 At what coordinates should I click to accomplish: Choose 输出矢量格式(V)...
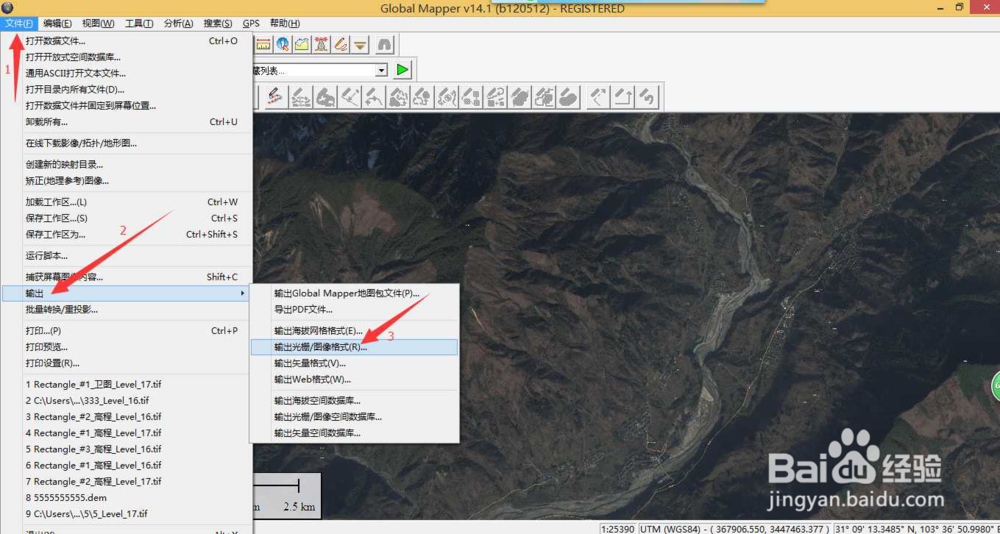[354, 363]
